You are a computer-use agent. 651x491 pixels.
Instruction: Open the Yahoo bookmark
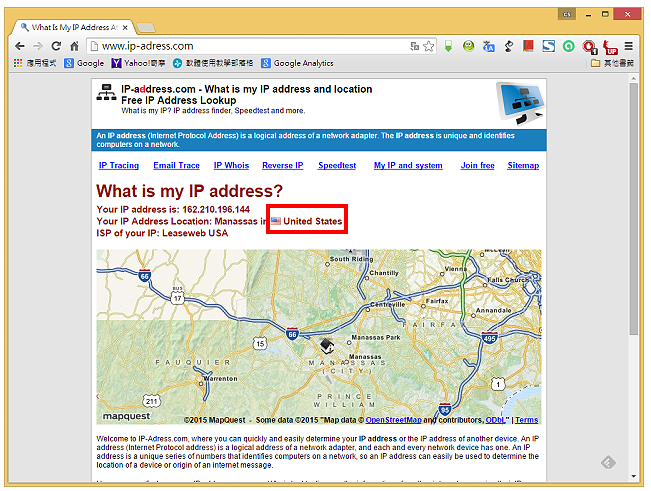(x=138, y=63)
